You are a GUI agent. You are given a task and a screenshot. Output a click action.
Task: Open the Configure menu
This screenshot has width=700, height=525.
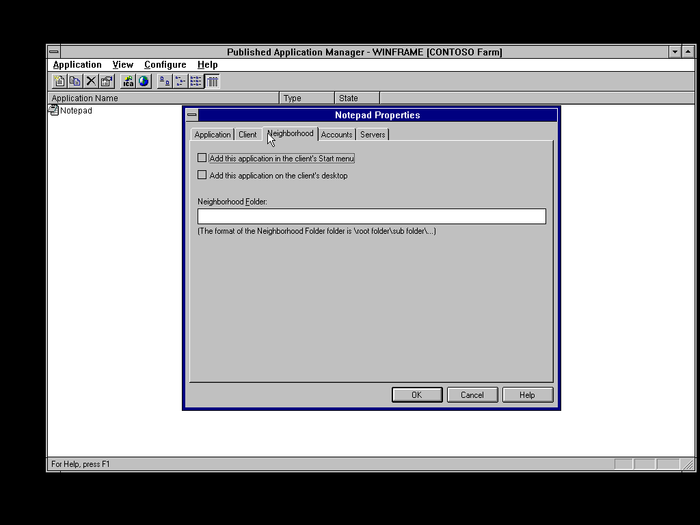[x=165, y=65]
